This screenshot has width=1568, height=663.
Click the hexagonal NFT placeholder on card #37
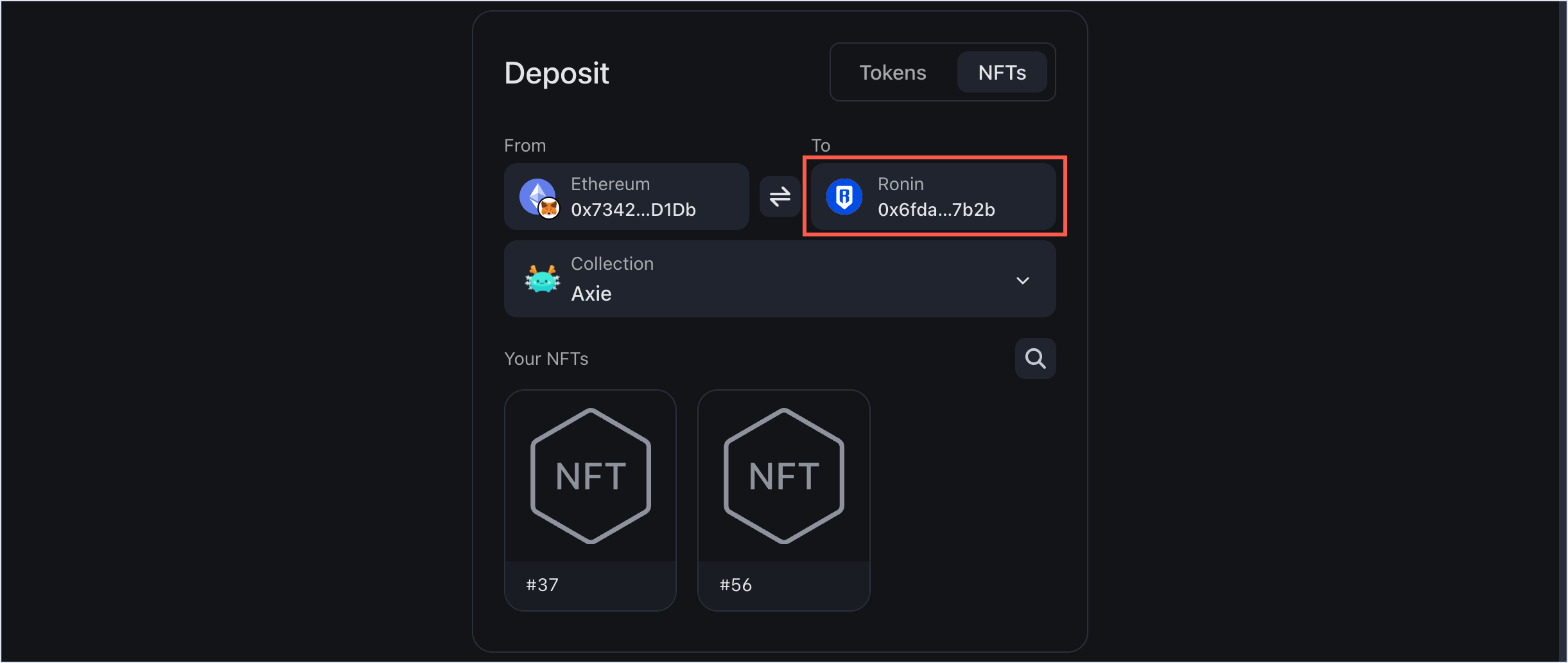tap(589, 475)
